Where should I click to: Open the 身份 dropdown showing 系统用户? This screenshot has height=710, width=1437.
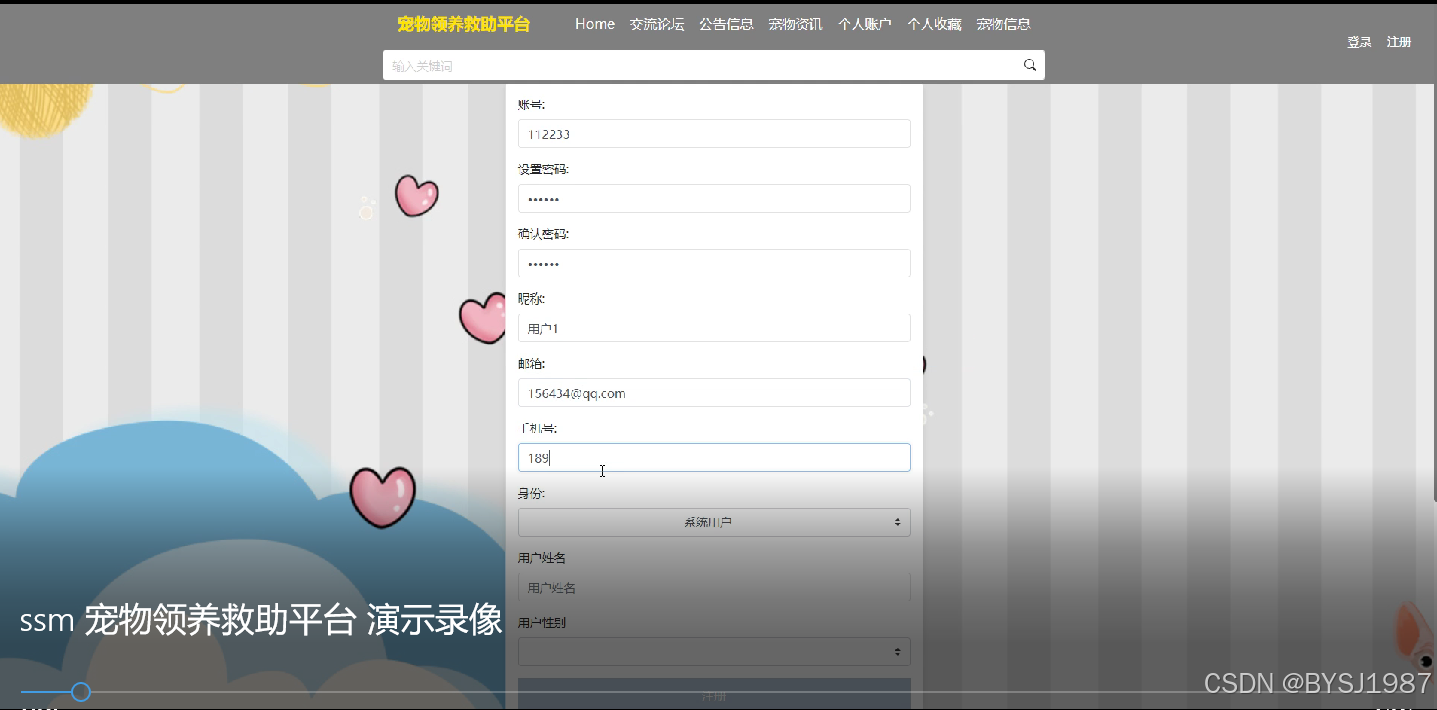pos(714,522)
